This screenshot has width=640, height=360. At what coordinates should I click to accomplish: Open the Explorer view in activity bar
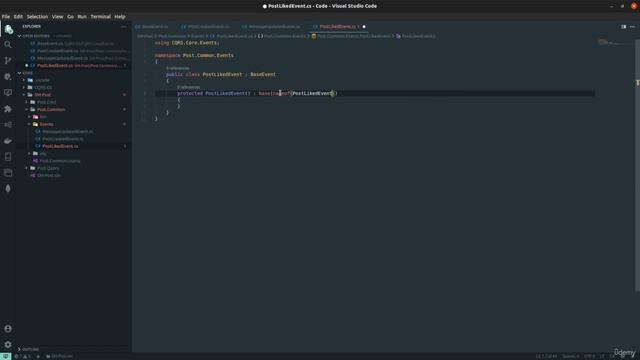click(x=8, y=29)
